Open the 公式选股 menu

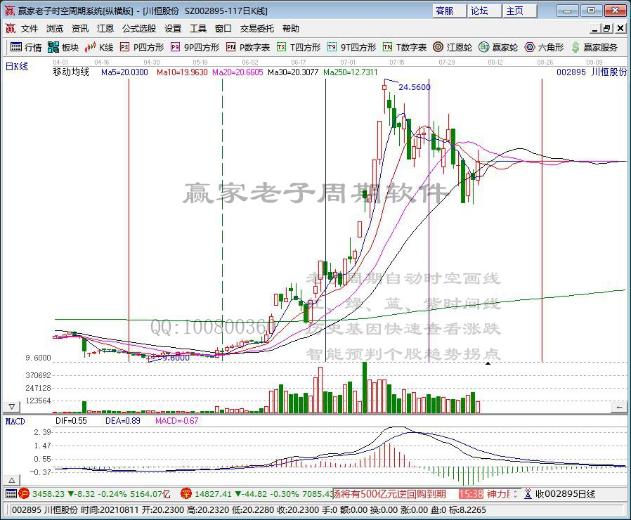point(139,28)
